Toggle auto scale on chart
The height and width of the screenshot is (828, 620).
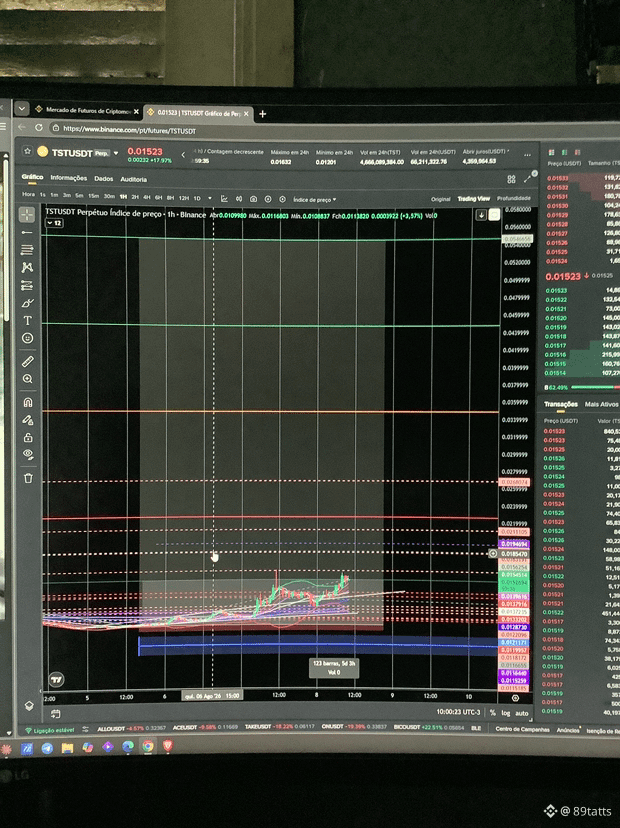pos(522,713)
